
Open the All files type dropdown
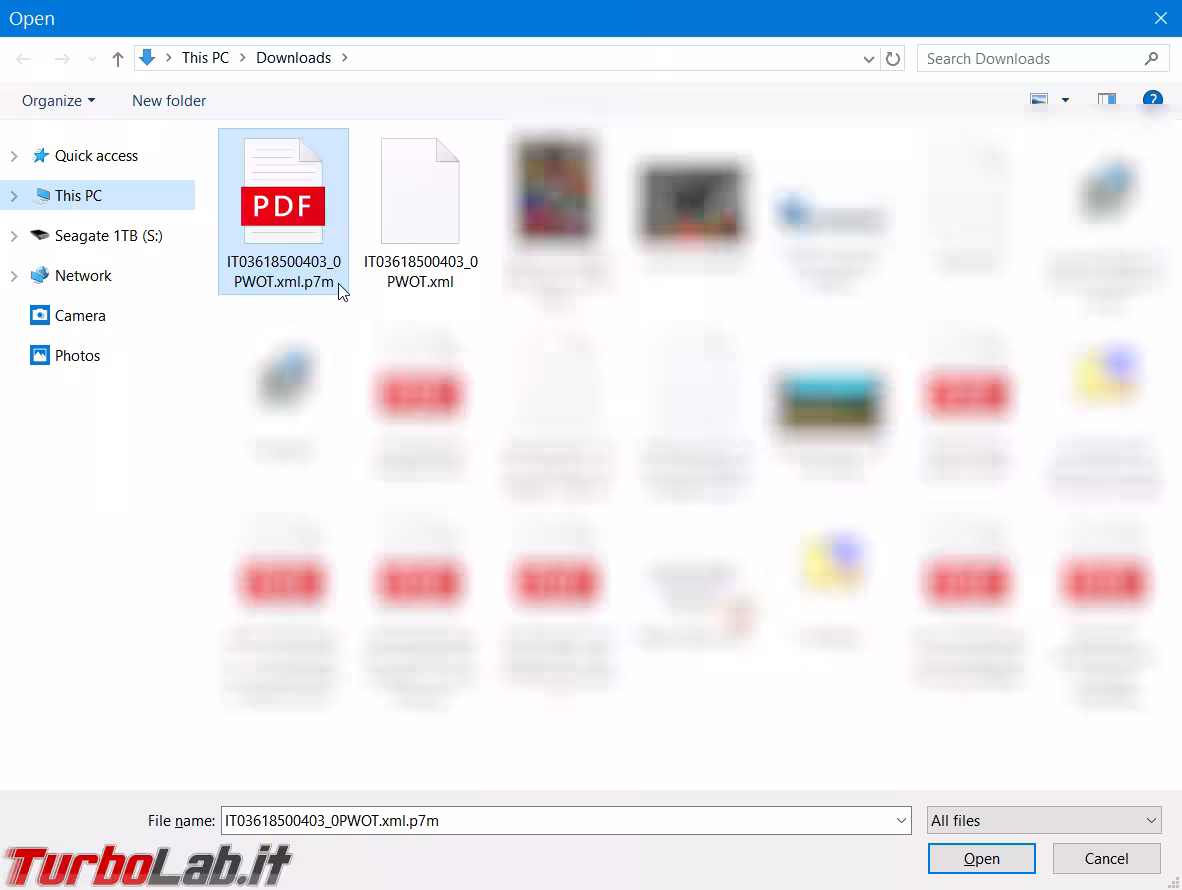coord(1044,821)
